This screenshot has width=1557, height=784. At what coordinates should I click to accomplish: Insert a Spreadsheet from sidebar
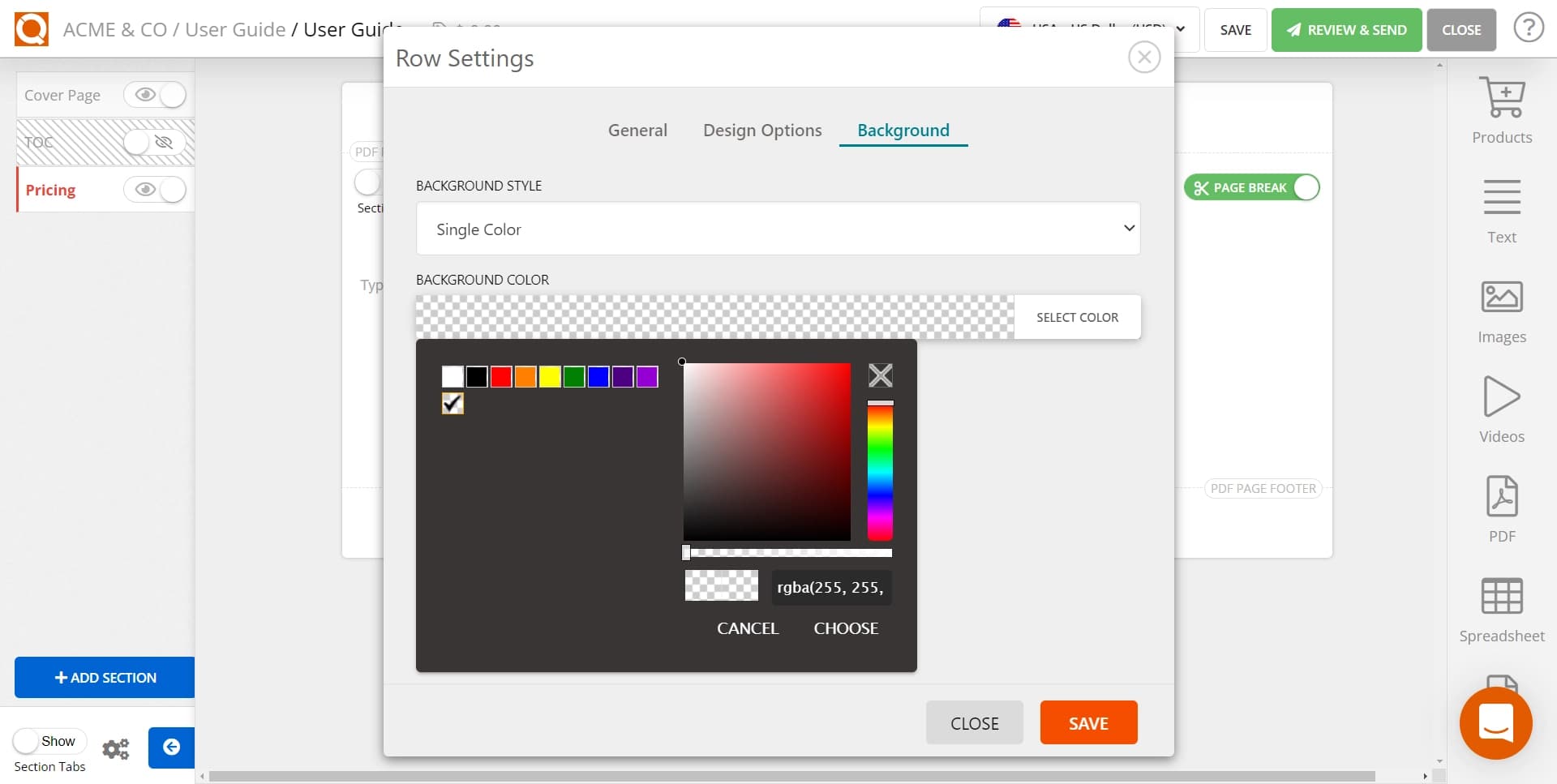(1501, 597)
